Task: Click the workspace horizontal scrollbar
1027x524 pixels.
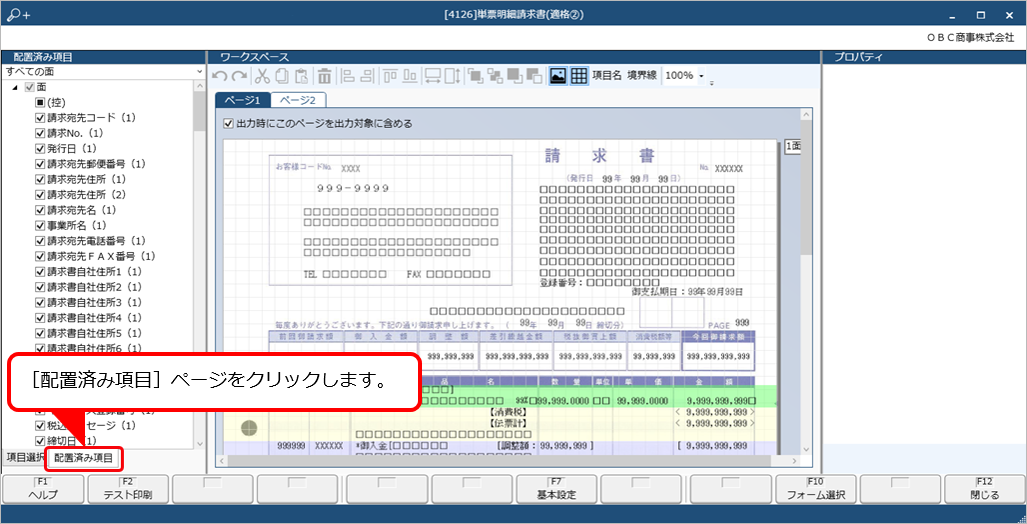Action: (510, 460)
